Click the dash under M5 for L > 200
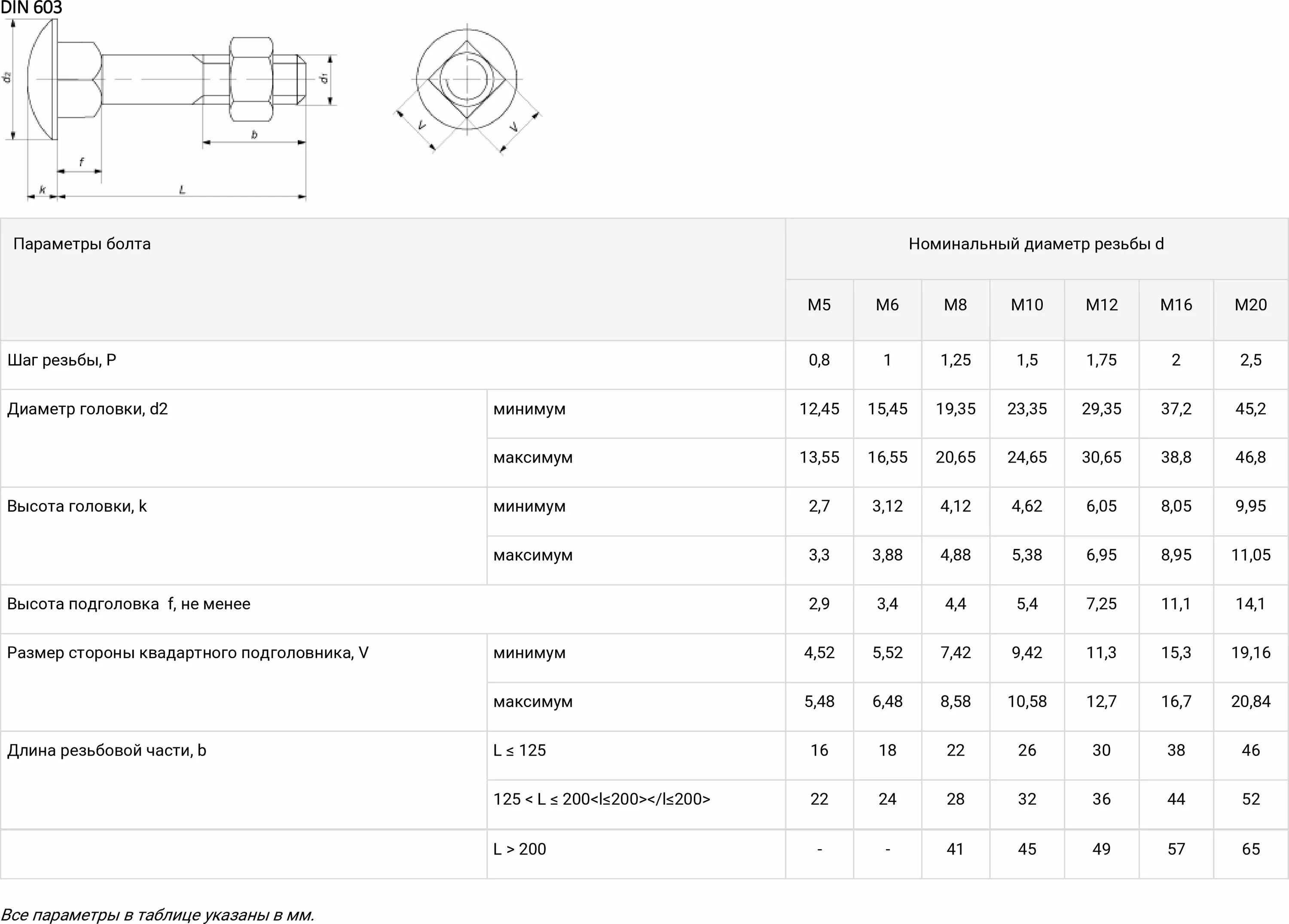 (819, 850)
